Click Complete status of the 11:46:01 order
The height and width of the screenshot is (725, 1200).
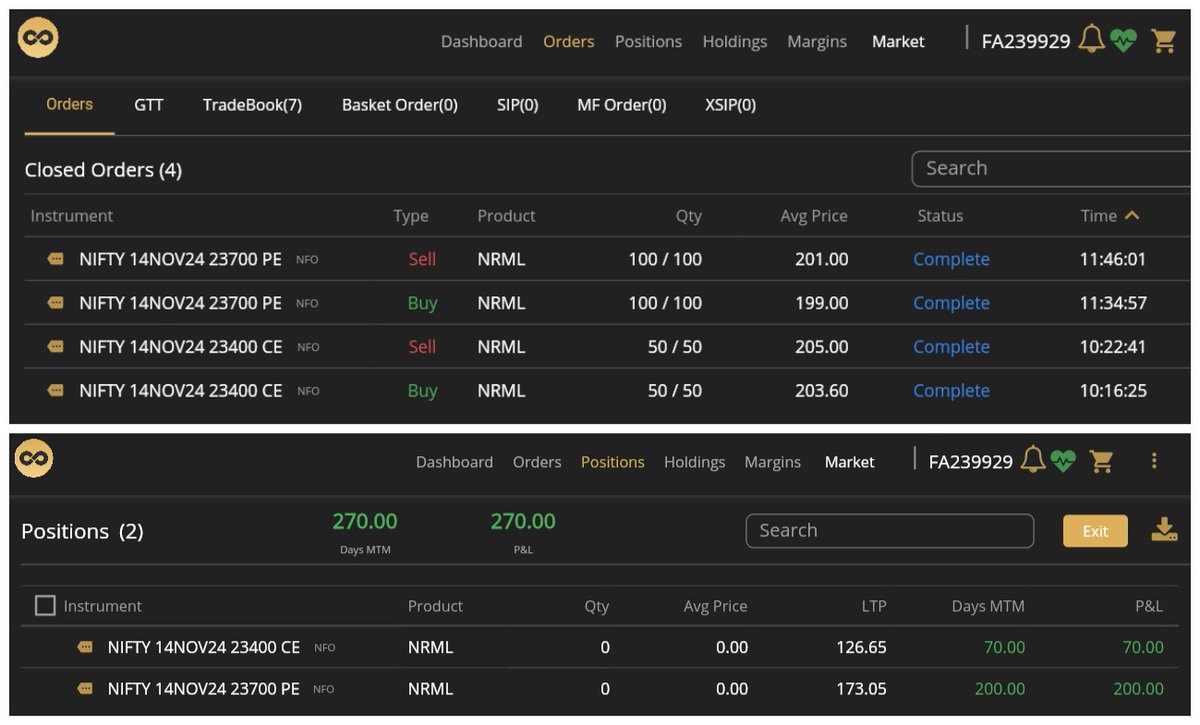[x=951, y=259]
